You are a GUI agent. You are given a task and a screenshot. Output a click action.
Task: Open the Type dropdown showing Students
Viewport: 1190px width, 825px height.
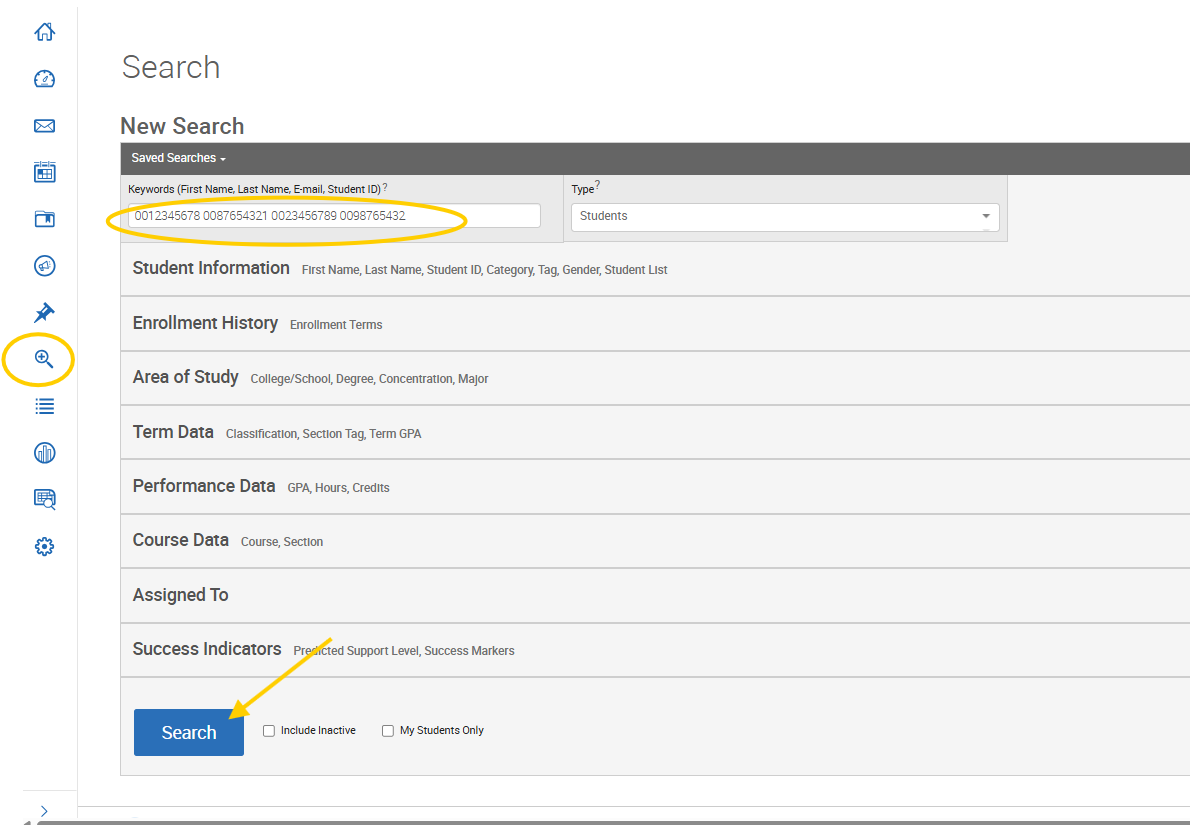(x=784, y=216)
